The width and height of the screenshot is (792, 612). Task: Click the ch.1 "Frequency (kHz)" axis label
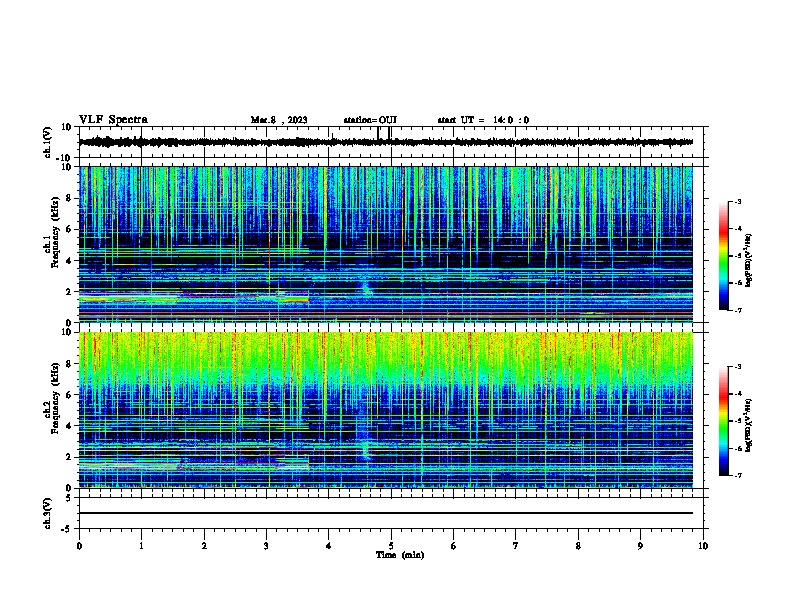(56, 233)
